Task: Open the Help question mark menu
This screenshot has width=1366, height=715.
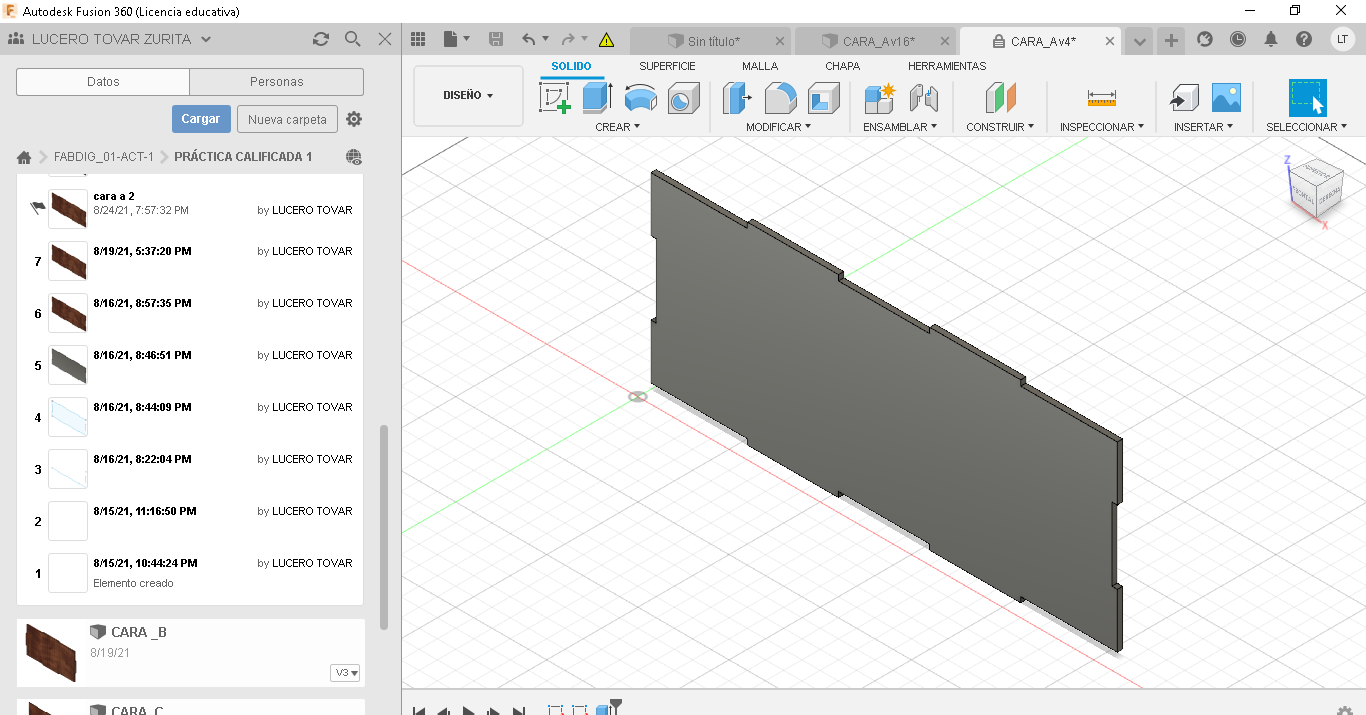Action: [1304, 39]
